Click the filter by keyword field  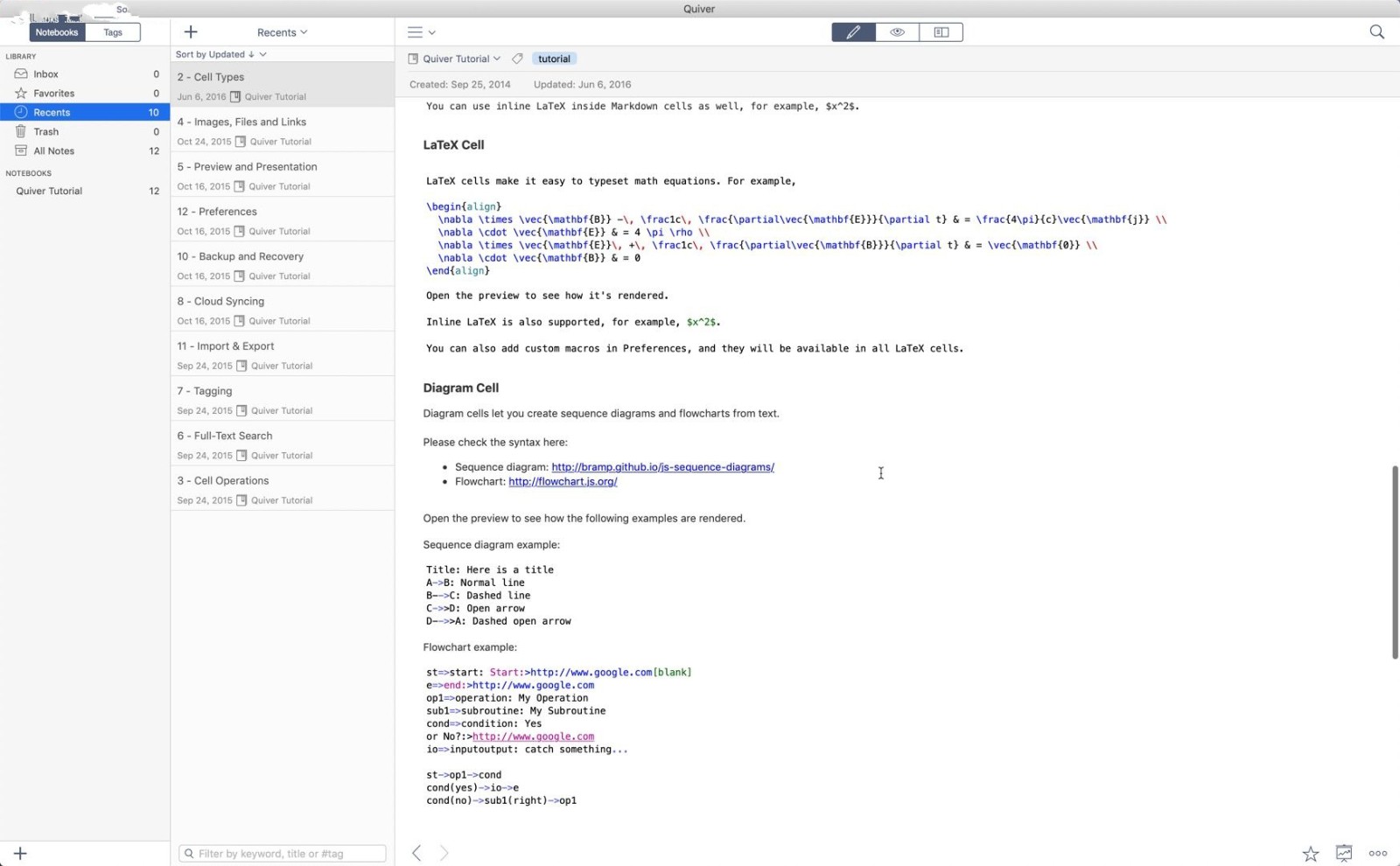tap(282, 853)
